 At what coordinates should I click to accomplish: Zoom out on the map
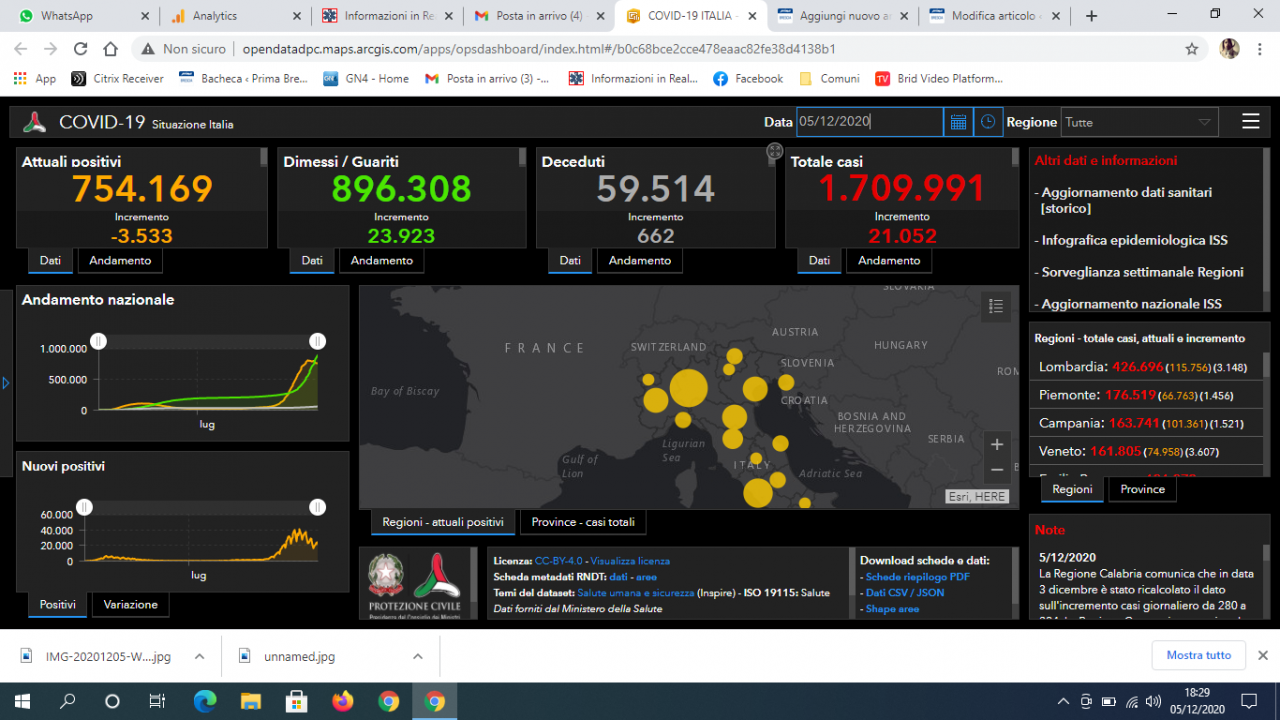tap(996, 470)
